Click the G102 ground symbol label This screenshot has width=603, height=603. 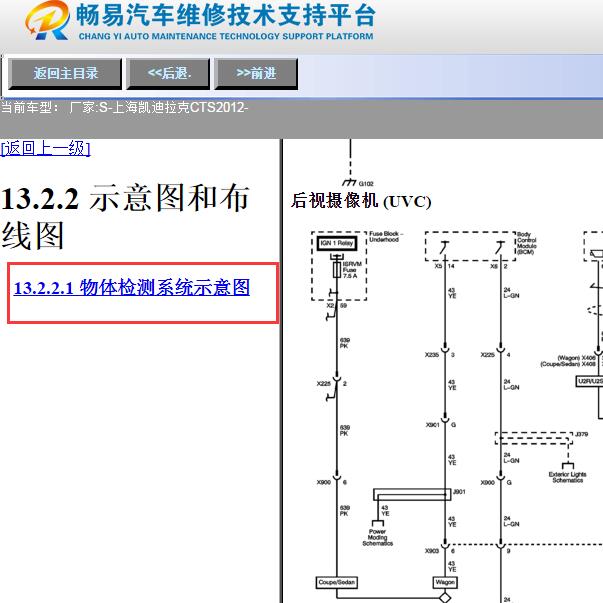(366, 184)
